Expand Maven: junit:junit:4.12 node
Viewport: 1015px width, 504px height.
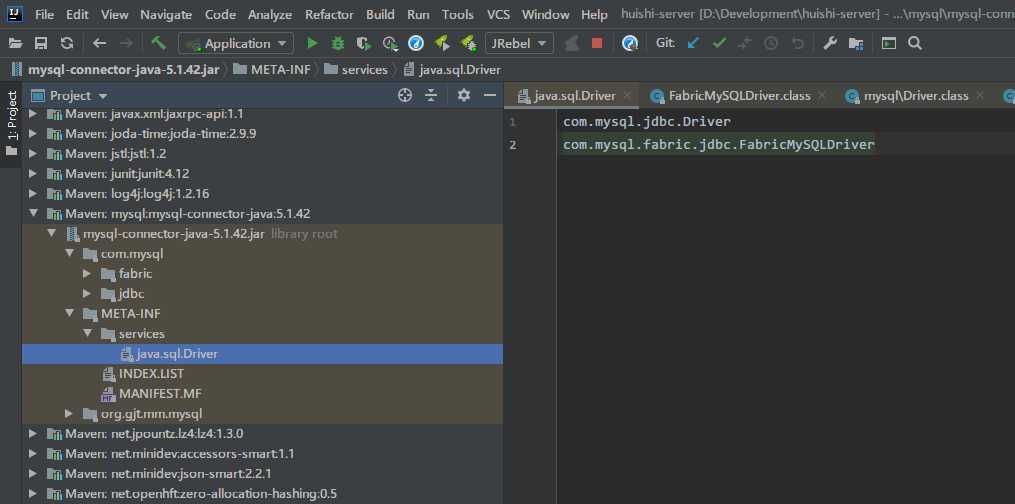32,174
